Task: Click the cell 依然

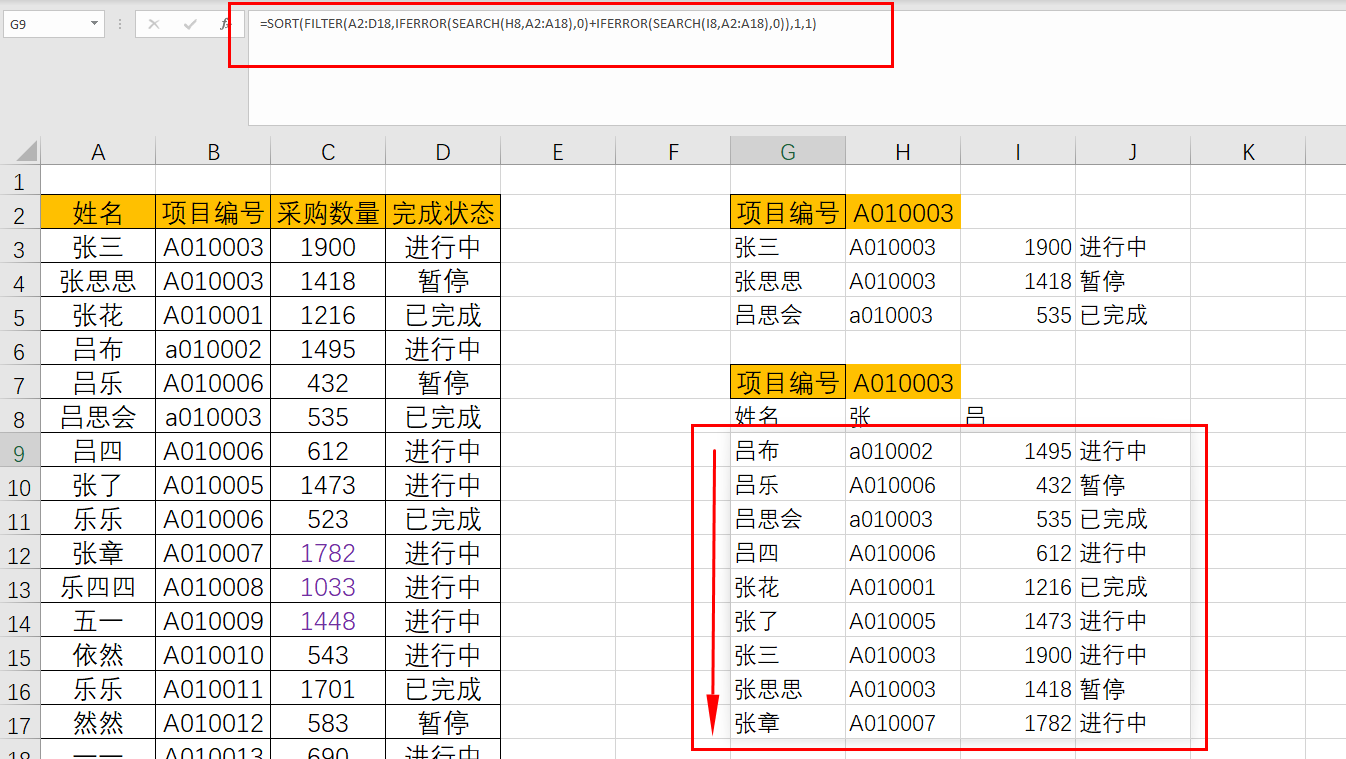Action: tap(98, 655)
